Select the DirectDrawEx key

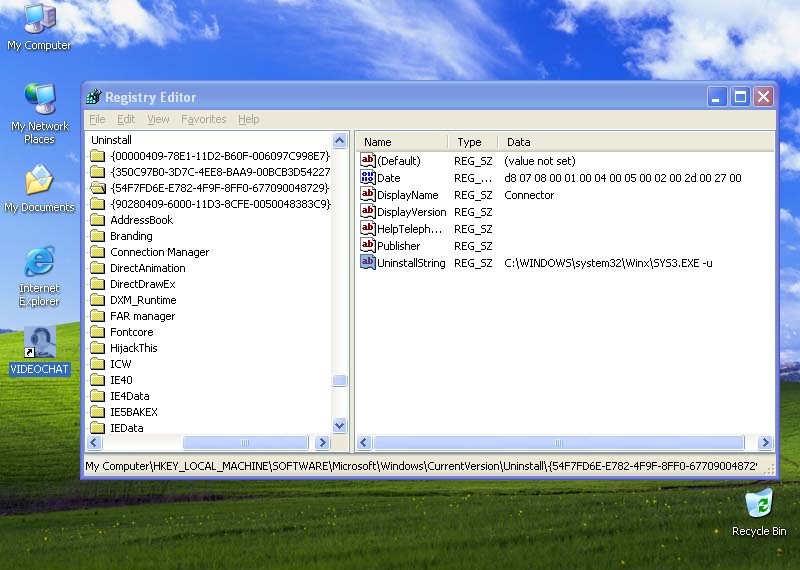[x=143, y=284]
